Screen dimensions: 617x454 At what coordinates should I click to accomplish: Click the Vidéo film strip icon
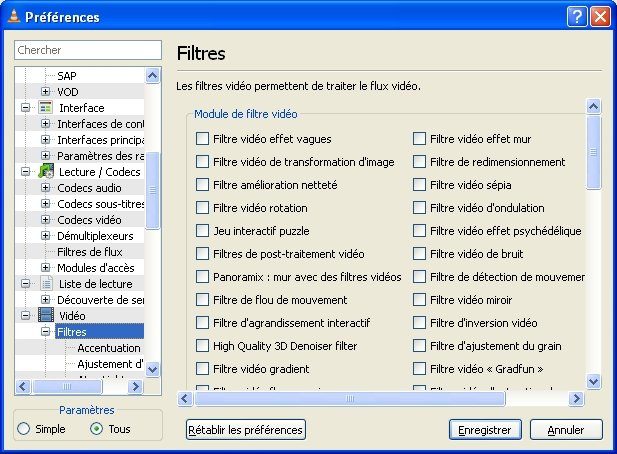(x=46, y=316)
